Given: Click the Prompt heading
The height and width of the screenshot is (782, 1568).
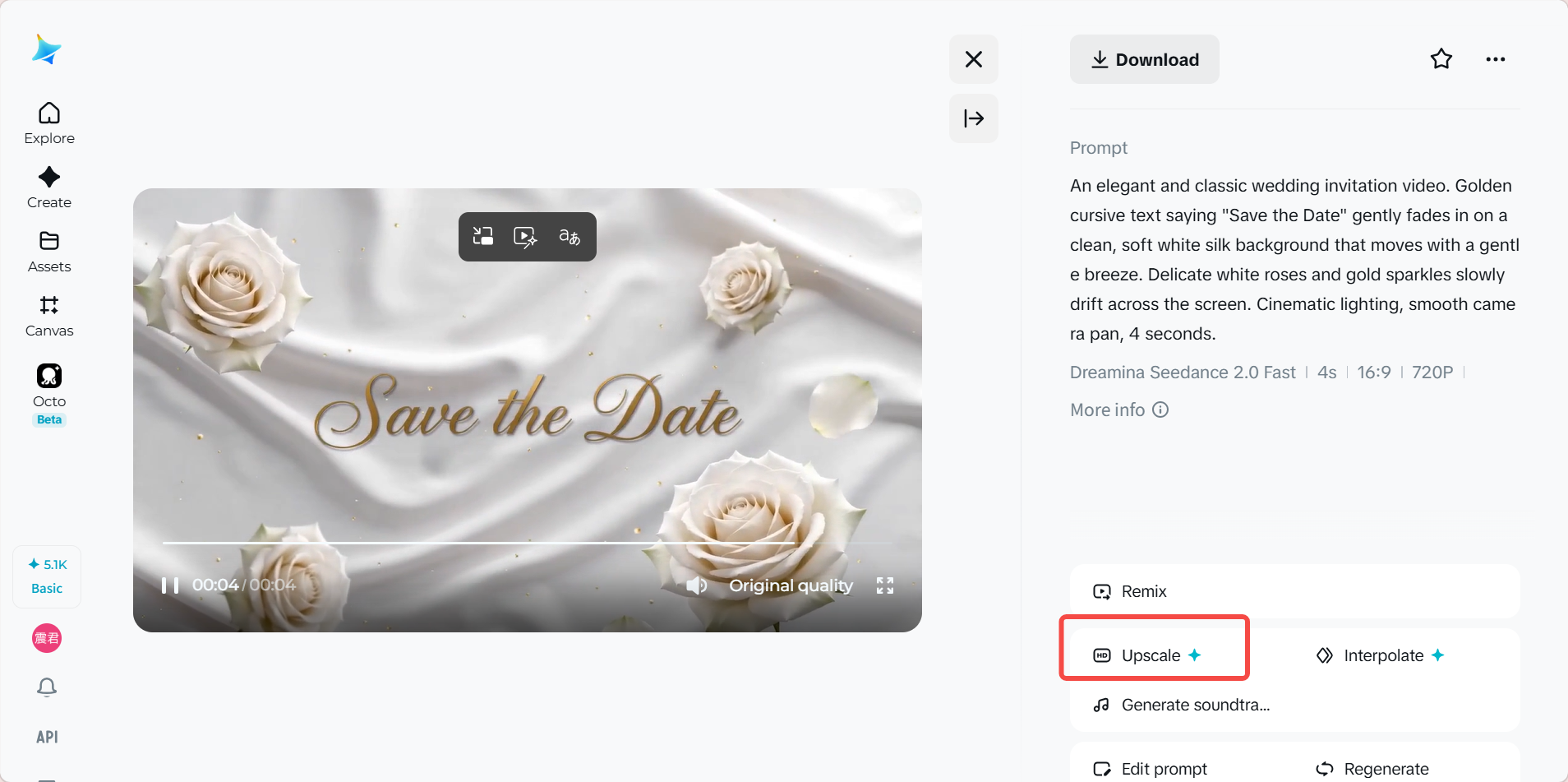Looking at the screenshot, I should (1099, 148).
